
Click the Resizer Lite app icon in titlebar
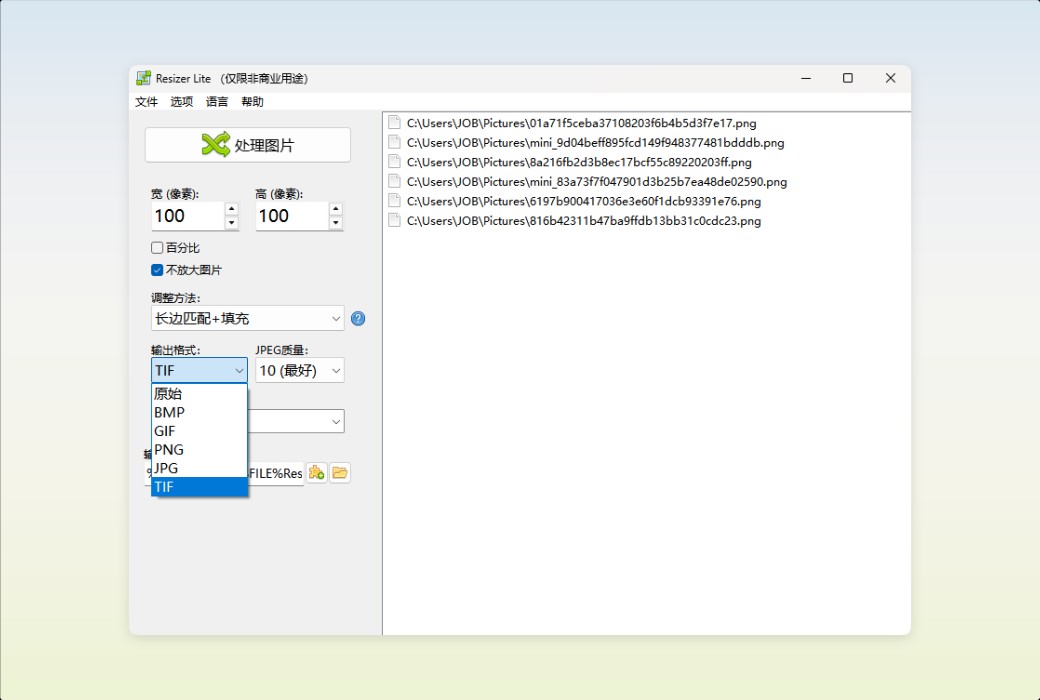143,77
